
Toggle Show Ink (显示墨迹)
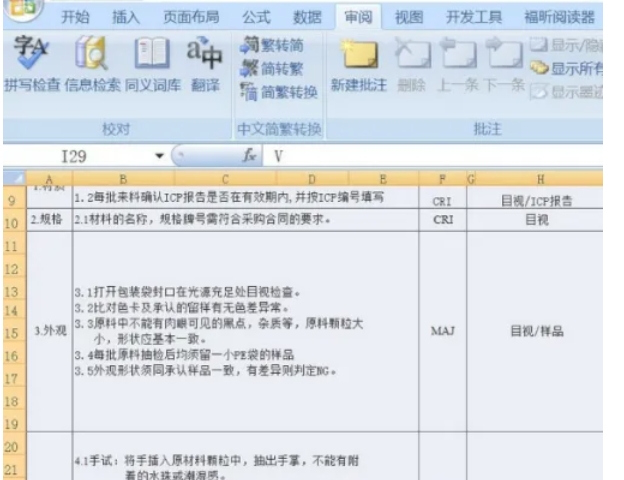[x=566, y=92]
